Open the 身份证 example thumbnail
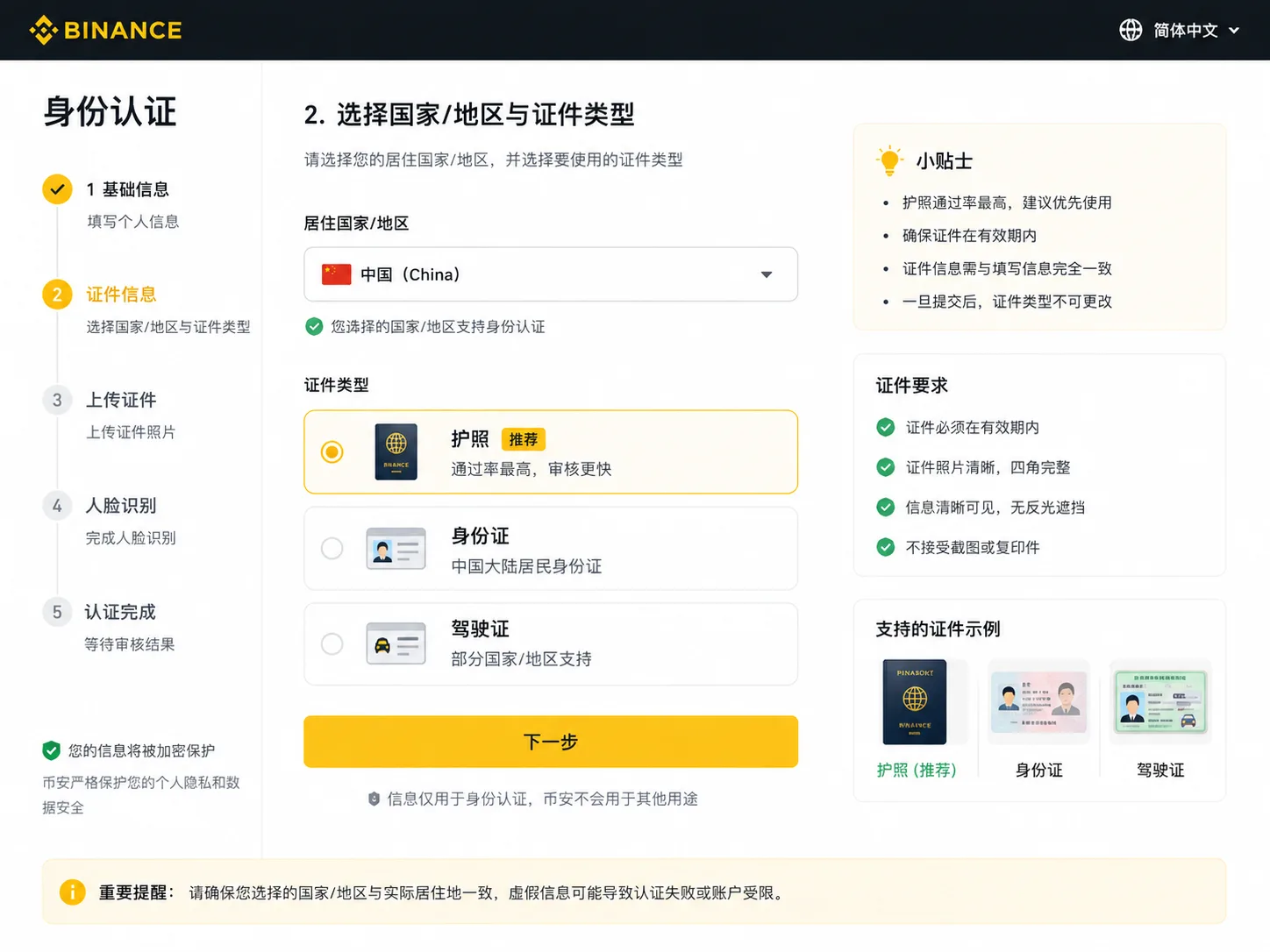1270x952 pixels. pyautogui.click(x=1039, y=701)
